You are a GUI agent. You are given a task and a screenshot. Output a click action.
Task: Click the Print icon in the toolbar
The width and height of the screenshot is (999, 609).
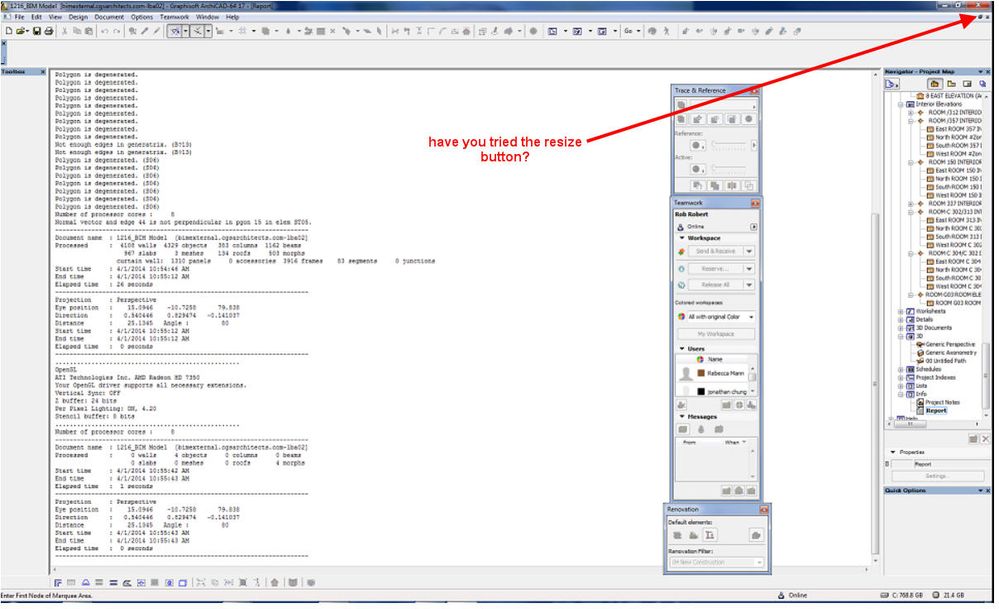tap(48, 30)
